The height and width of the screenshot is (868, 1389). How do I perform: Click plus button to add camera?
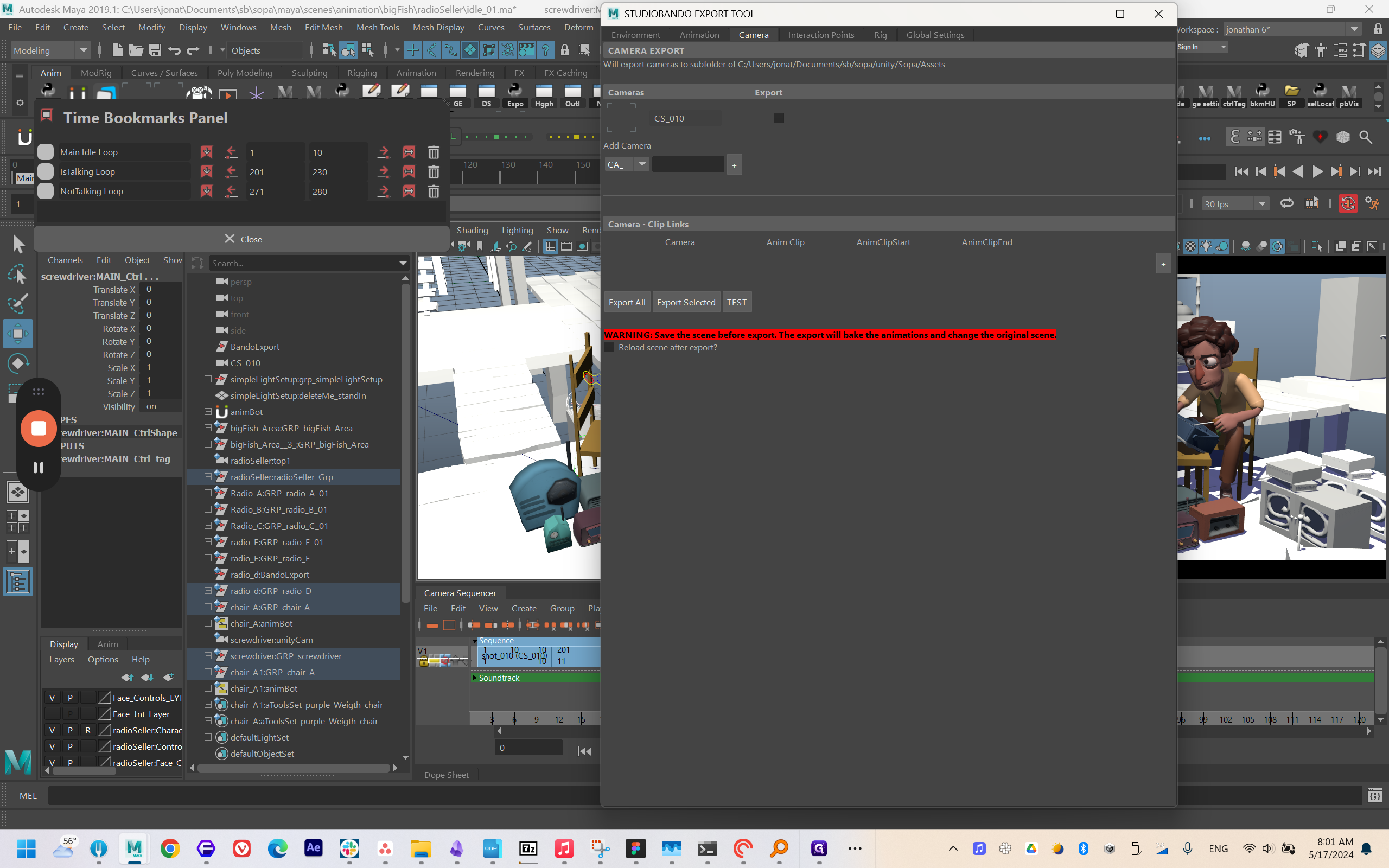tap(734, 165)
